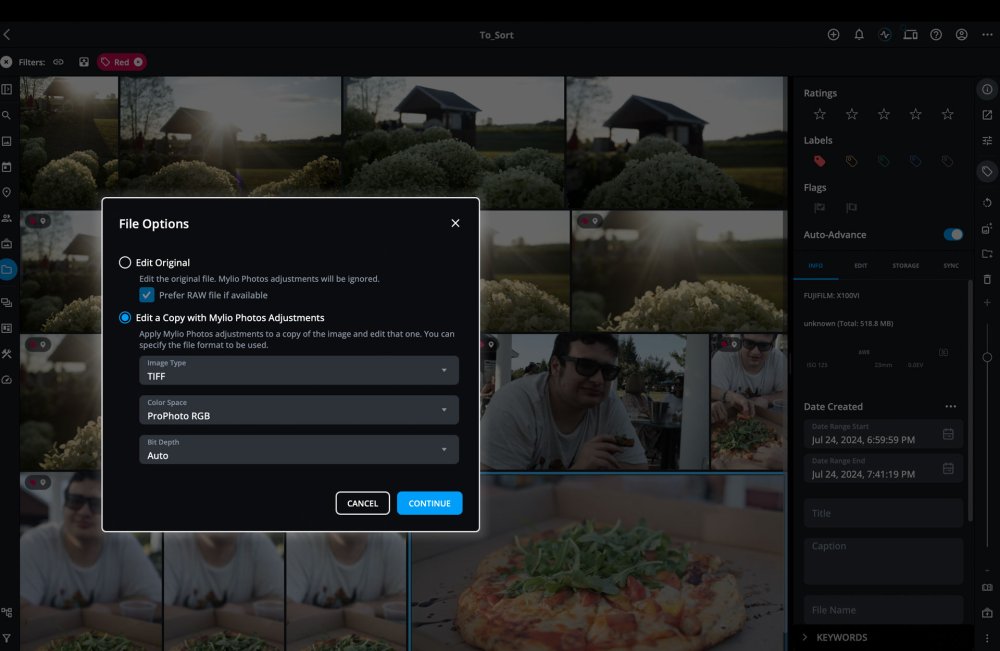Open the Color Space dropdown showing ProPhoto RGB
This screenshot has width=1000, height=651.
tap(298, 410)
